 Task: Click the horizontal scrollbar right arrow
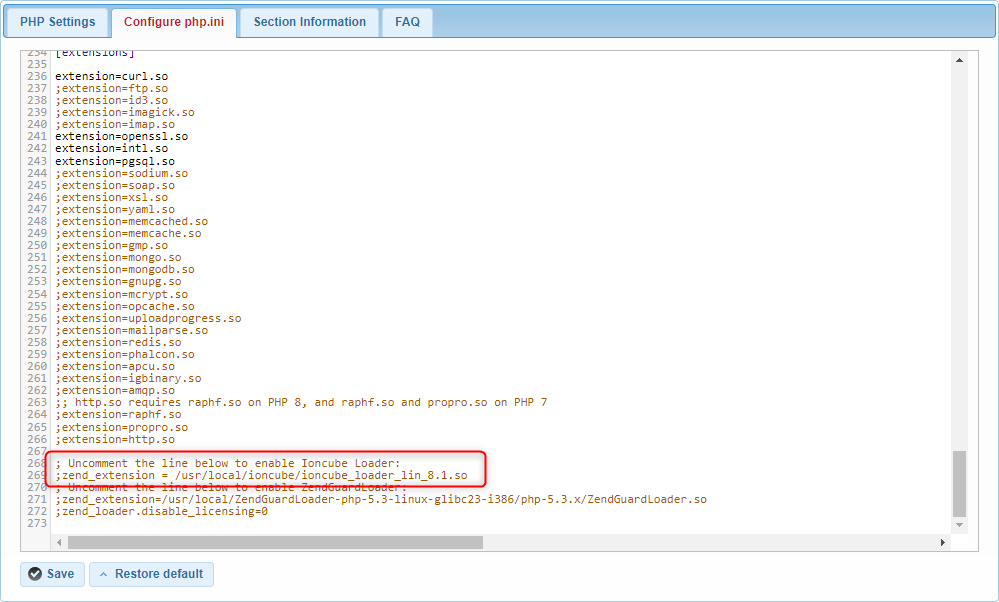coord(943,542)
